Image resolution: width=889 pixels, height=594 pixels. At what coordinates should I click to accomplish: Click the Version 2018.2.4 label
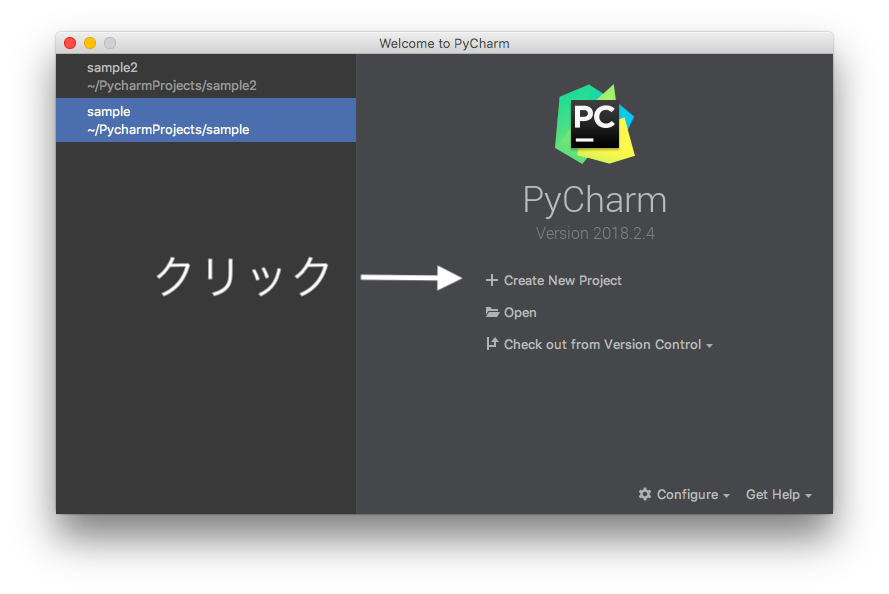click(x=594, y=233)
